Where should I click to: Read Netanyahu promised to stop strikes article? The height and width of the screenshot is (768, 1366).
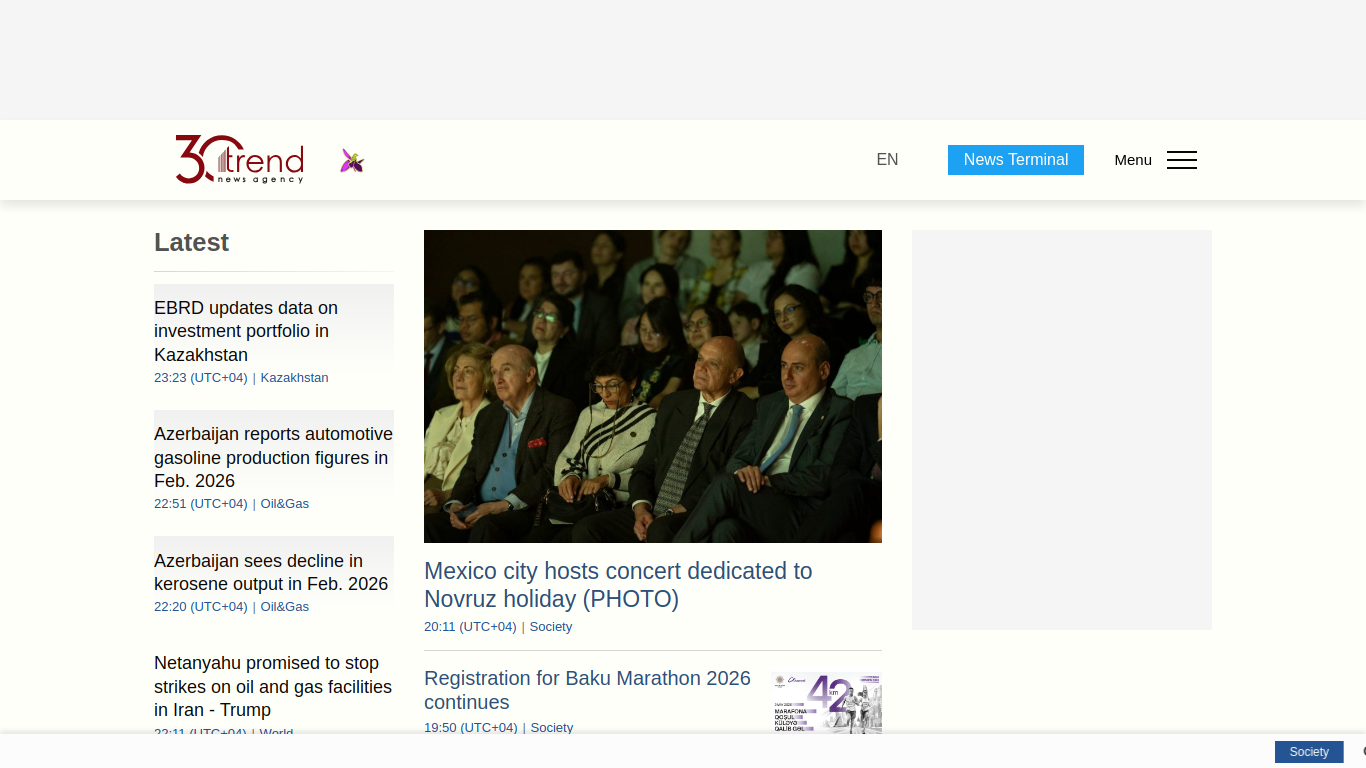273,686
